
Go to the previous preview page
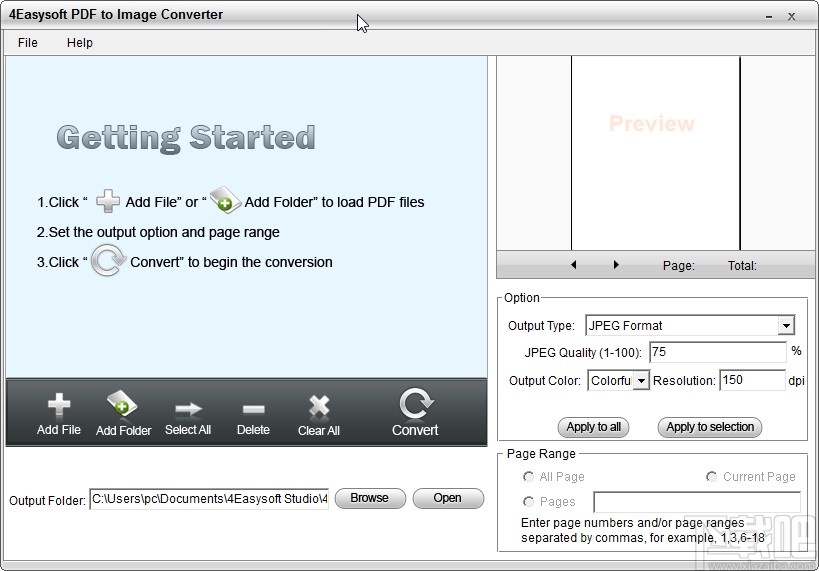point(574,264)
